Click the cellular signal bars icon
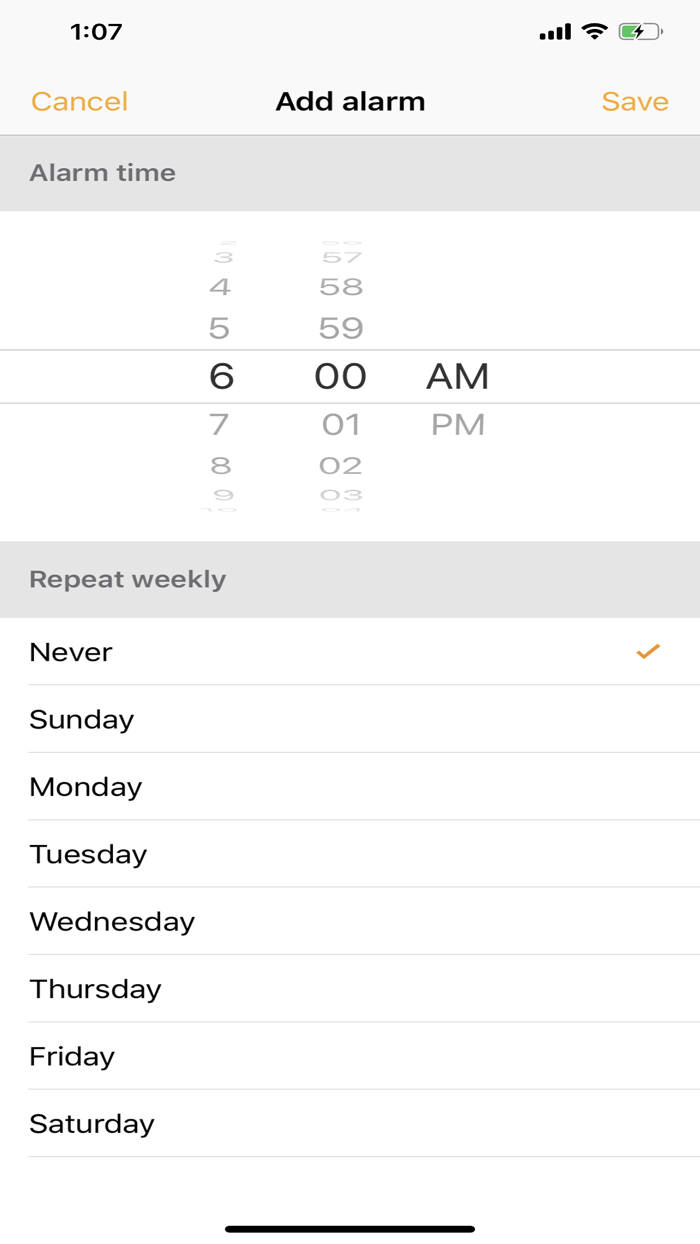The width and height of the screenshot is (700, 1244). [556, 31]
